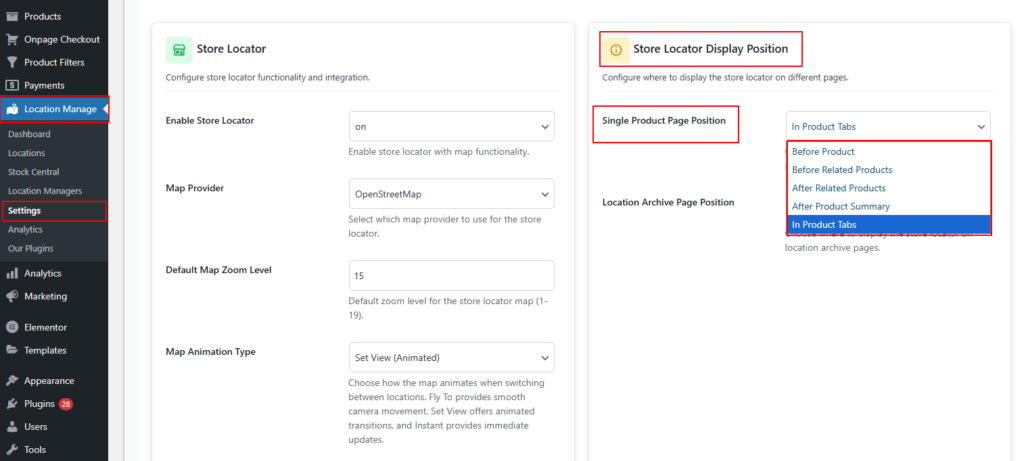1024x461 pixels.
Task: Select the Before Product option
Action: click(823, 152)
